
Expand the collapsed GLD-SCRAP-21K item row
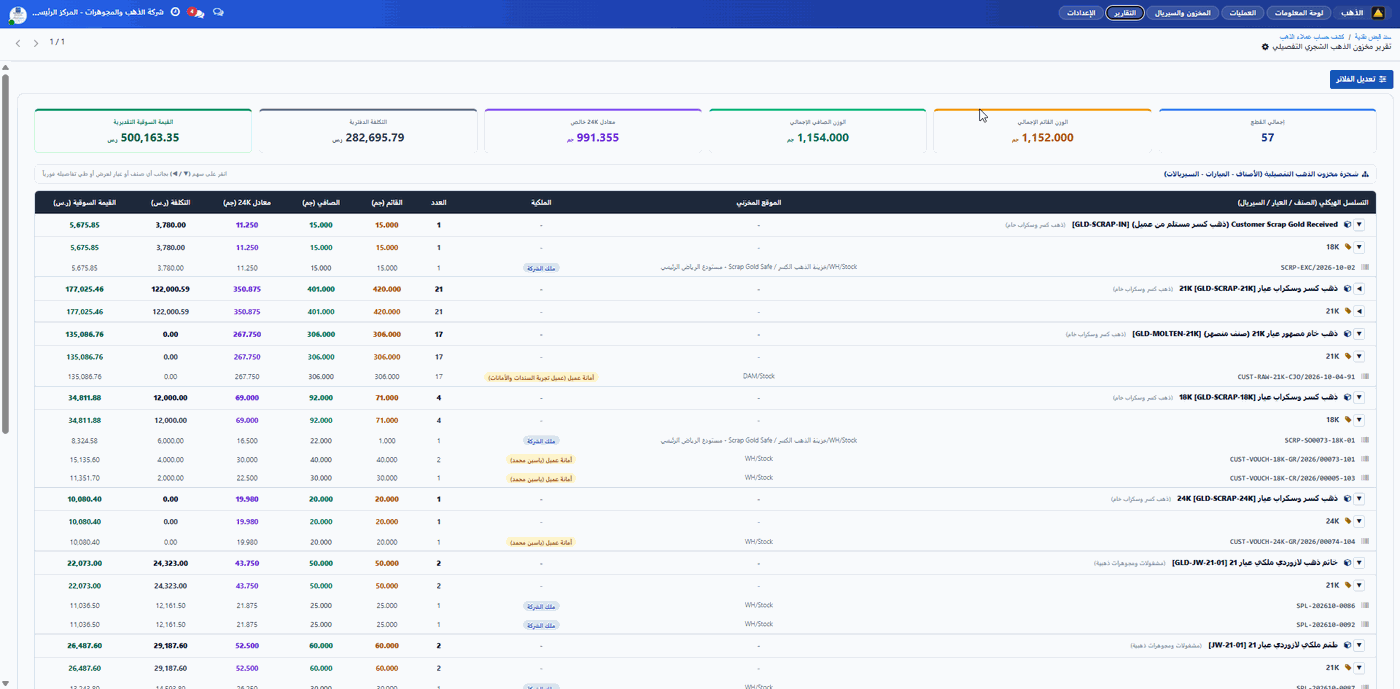[1359, 289]
